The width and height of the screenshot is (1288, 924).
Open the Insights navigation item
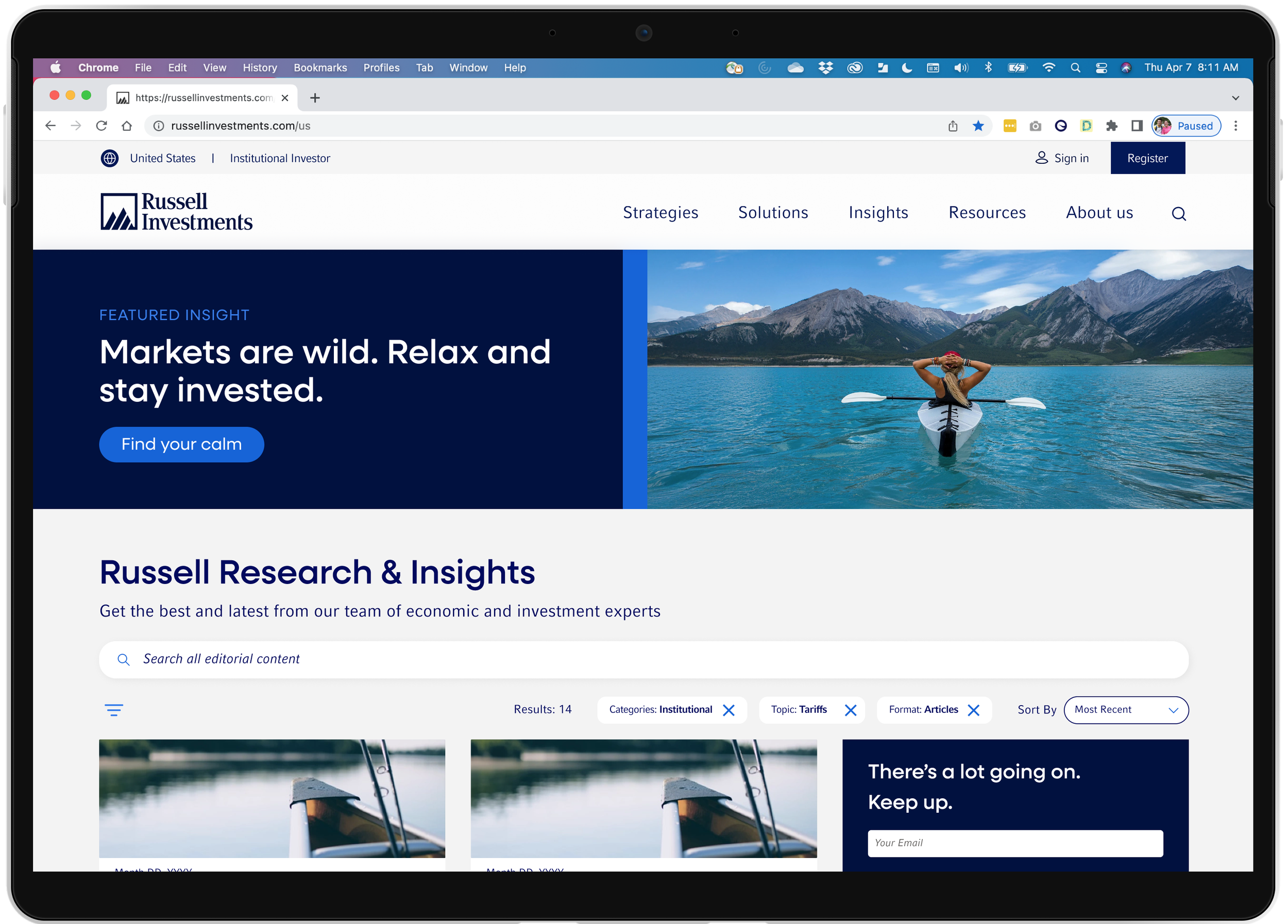pyautogui.click(x=878, y=213)
